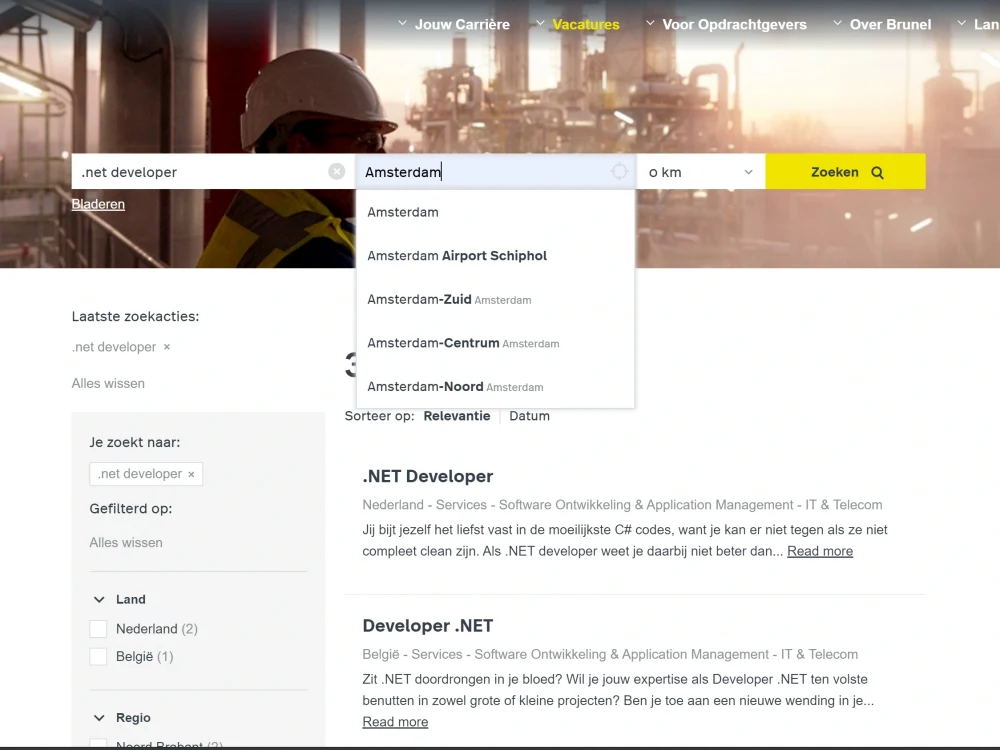Click the chevron next to Over Brunel
Image resolution: width=1000 pixels, height=750 pixels.
coord(838,23)
